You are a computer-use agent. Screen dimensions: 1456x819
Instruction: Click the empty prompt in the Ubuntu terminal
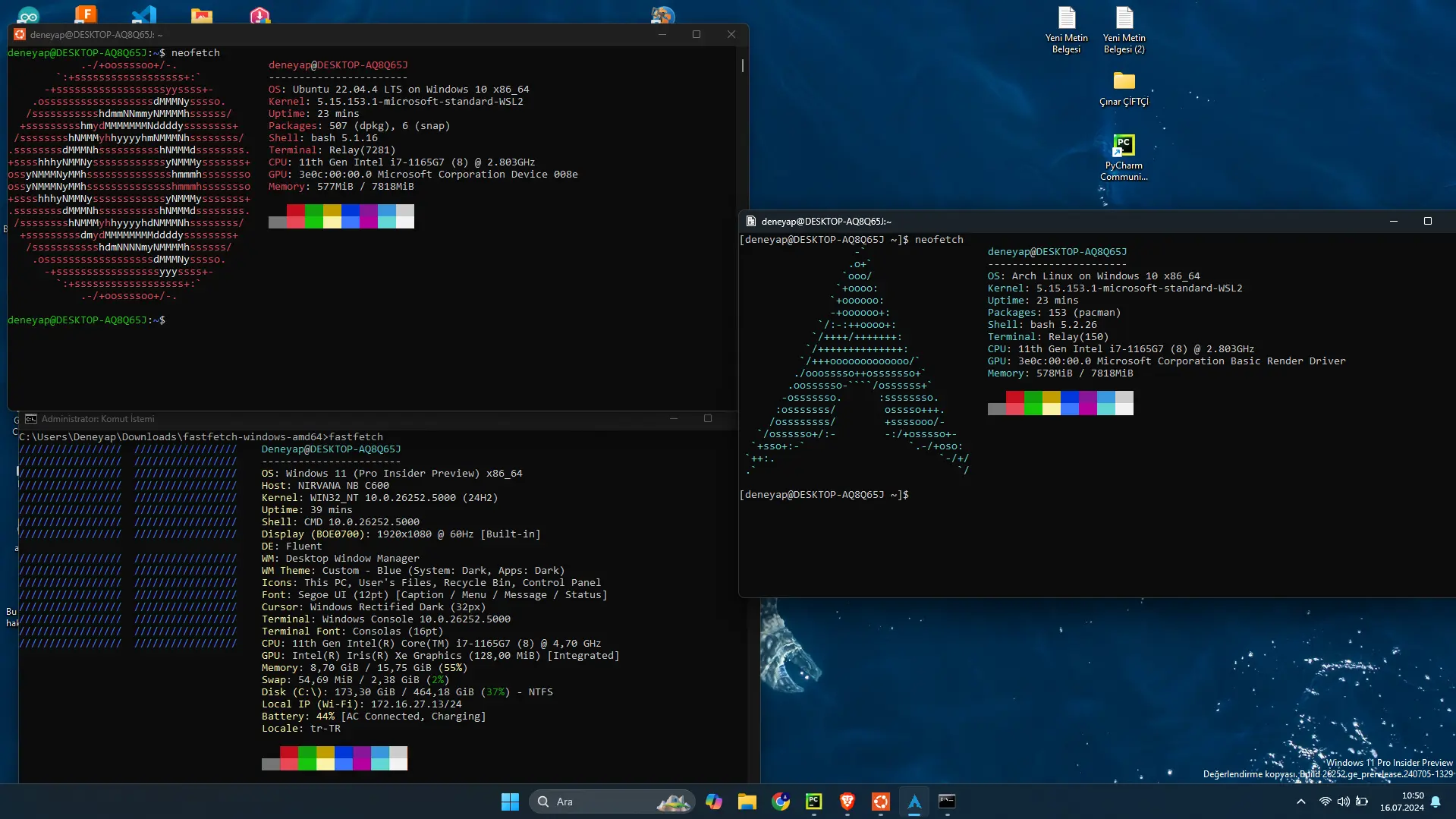click(86, 320)
